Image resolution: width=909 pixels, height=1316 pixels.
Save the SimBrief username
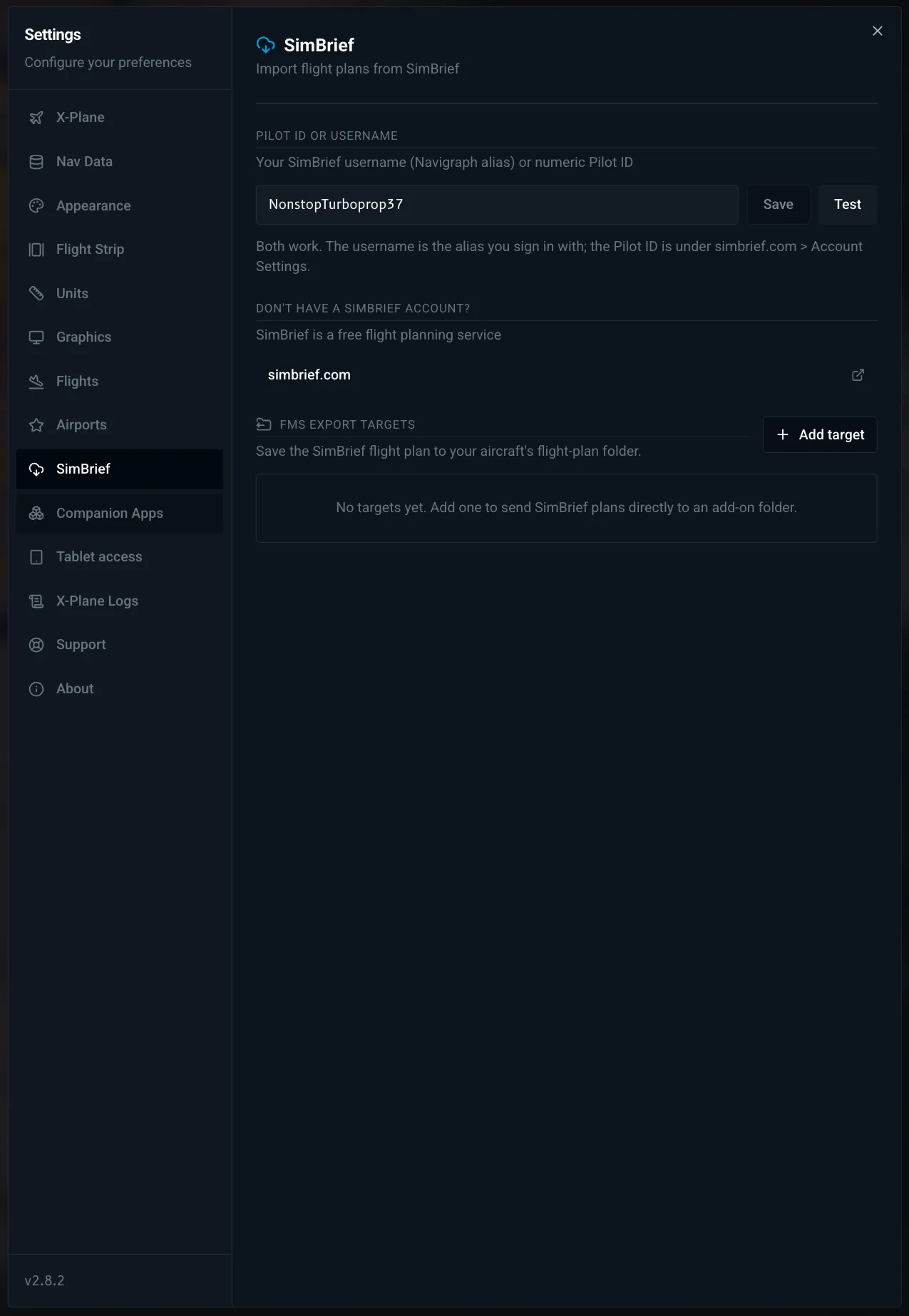779,205
